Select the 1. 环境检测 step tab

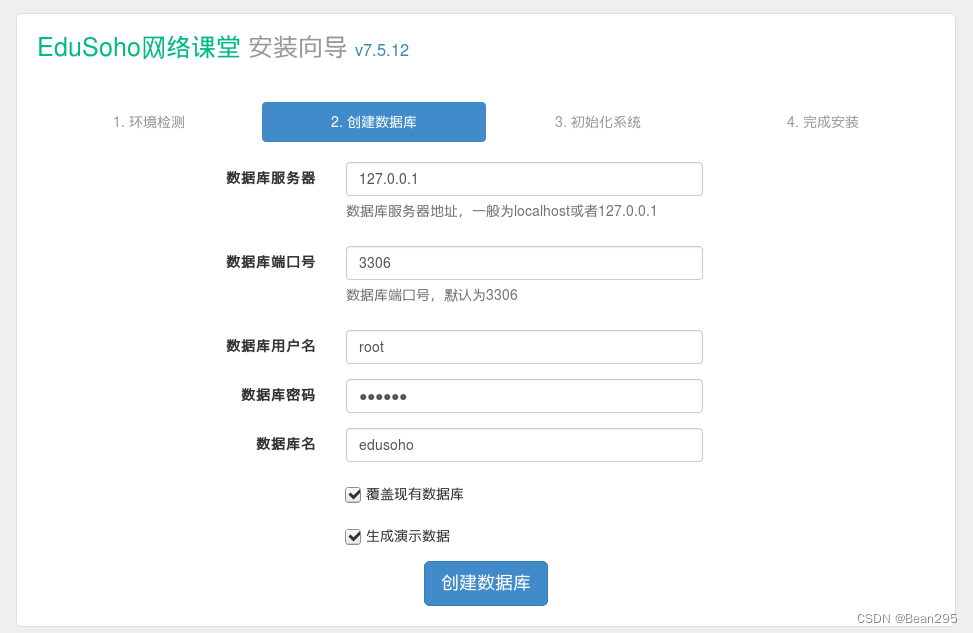pos(149,122)
